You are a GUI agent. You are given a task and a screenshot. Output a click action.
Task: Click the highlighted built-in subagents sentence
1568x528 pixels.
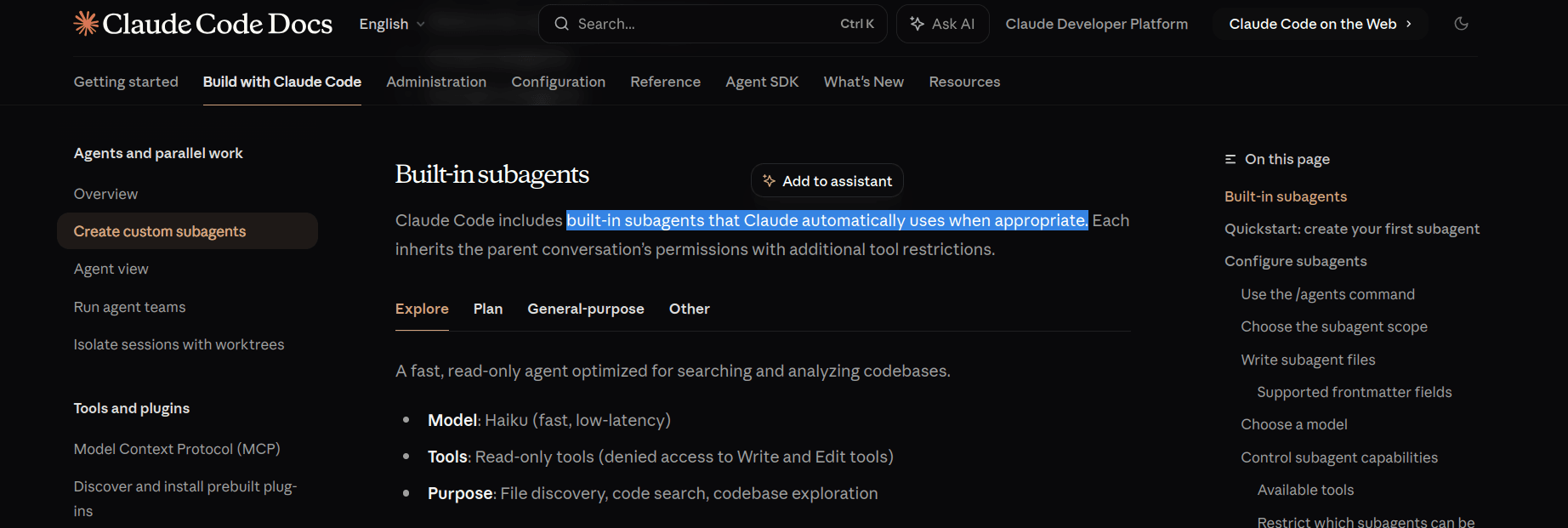[x=827, y=220]
